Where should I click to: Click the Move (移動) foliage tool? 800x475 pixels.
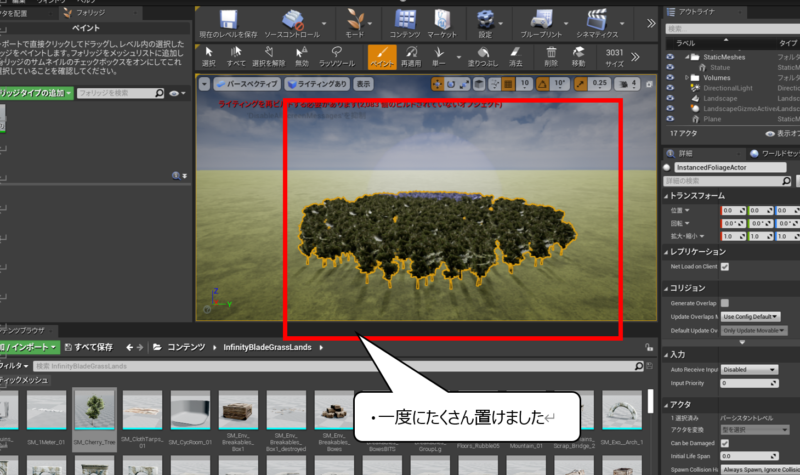pyautogui.click(x=578, y=57)
